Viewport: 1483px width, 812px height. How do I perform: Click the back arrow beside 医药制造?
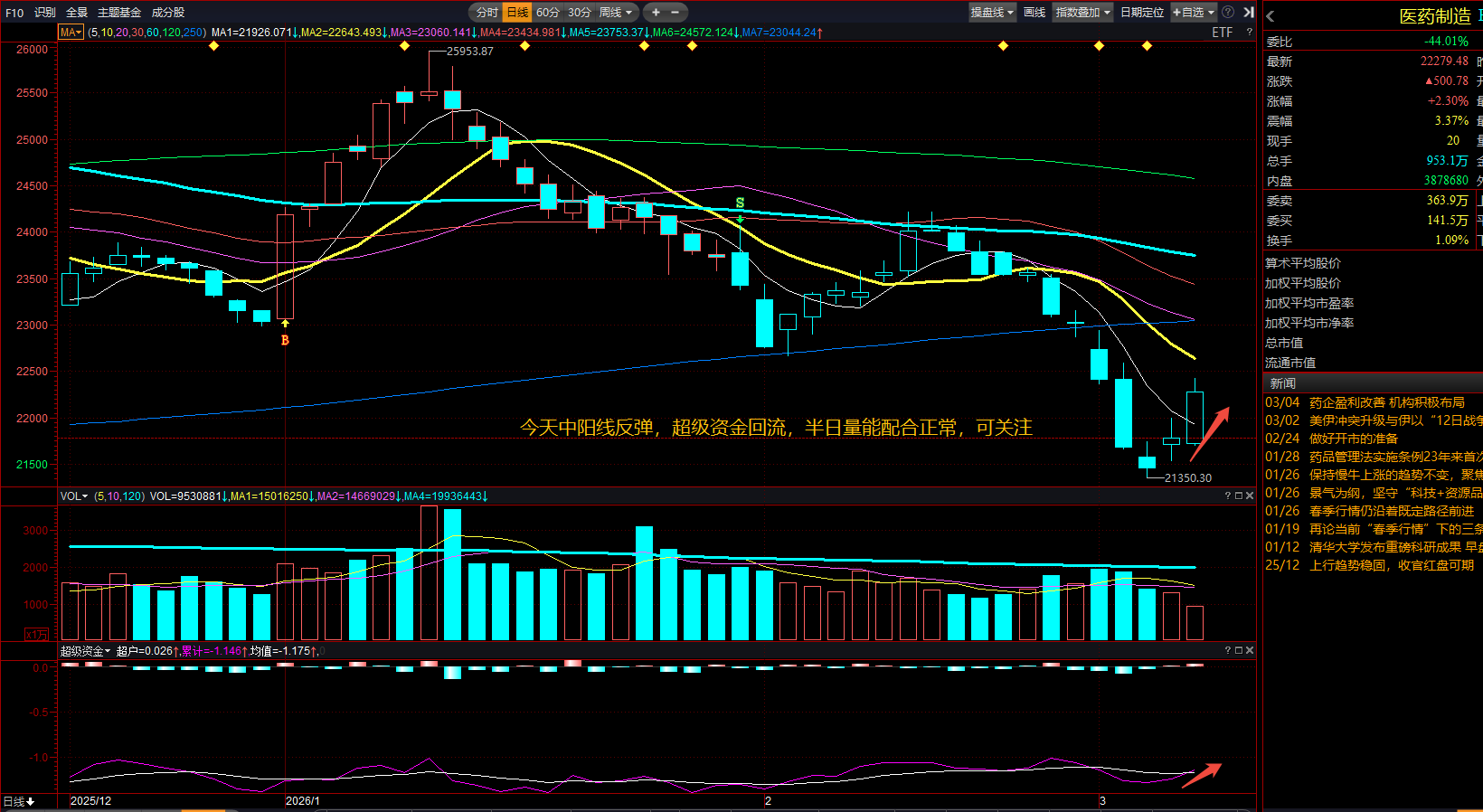1270,16
